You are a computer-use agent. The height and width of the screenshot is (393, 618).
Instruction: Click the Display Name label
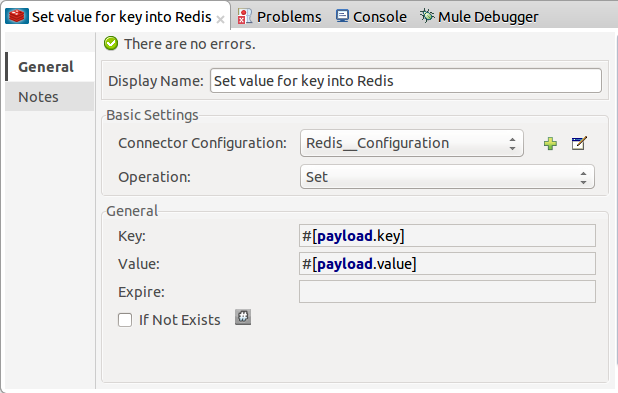pyautogui.click(x=156, y=81)
